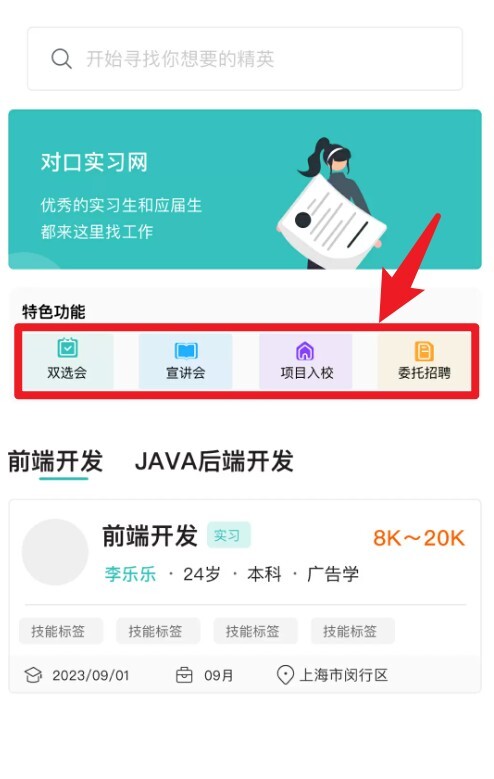Switch to the 前端开发 tab
The width and height of the screenshot is (494, 779).
pos(55,461)
